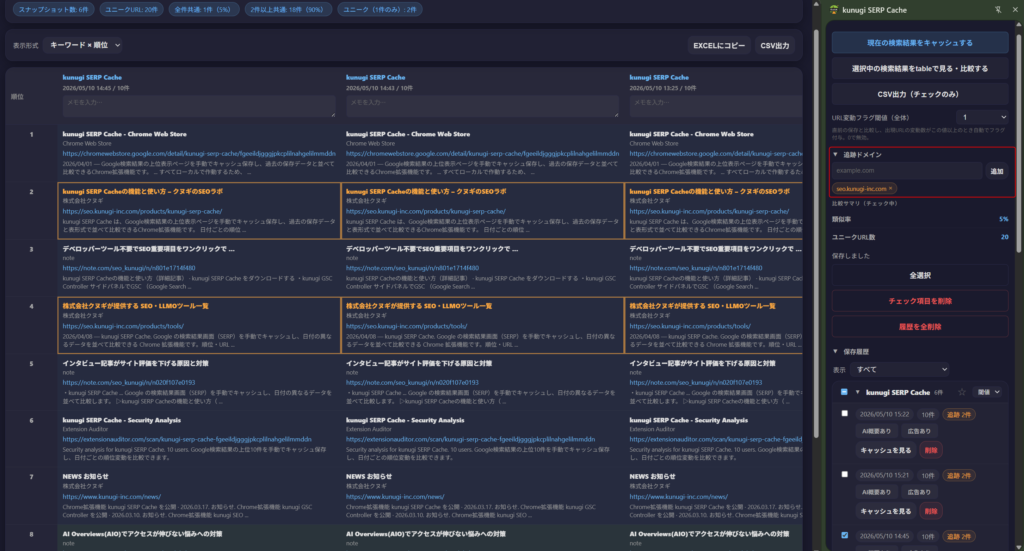Toggle the kunugi SERP Cache group select-all checkbox

click(x=844, y=392)
